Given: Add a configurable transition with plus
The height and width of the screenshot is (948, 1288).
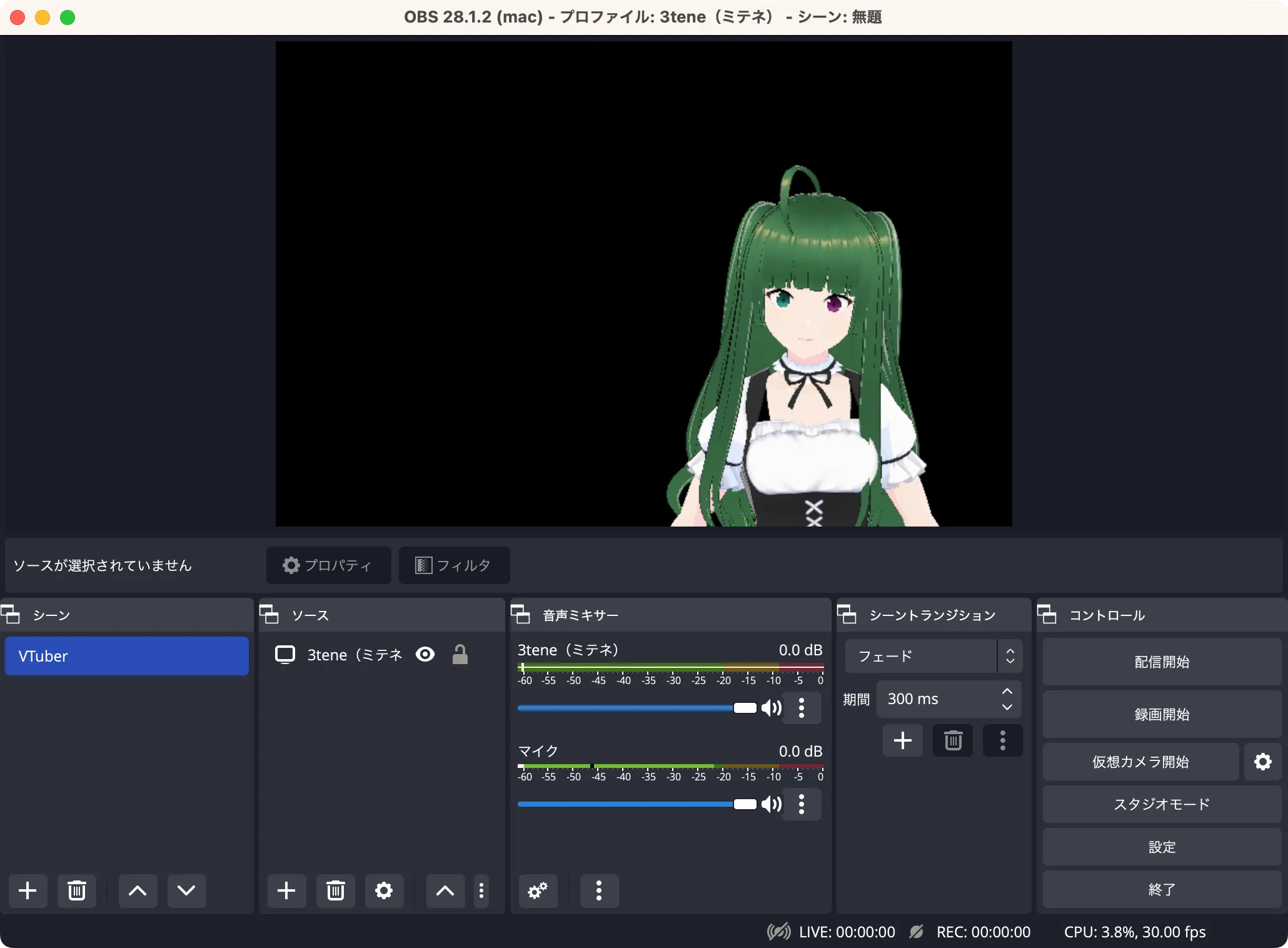Looking at the screenshot, I should (903, 741).
